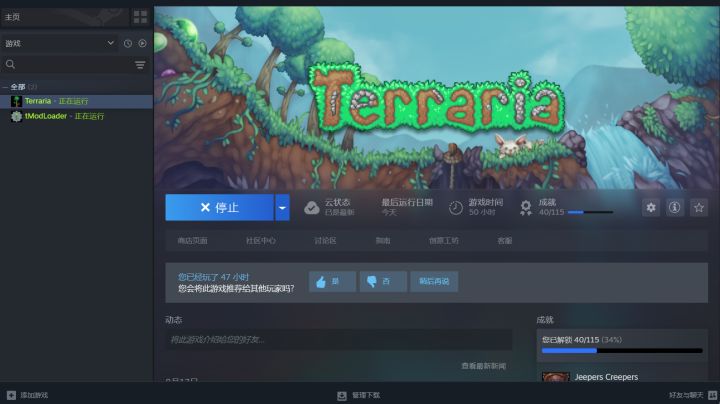720x404 pixels.
Task: Click the header 成就 40/115 text
Action: coord(551,207)
